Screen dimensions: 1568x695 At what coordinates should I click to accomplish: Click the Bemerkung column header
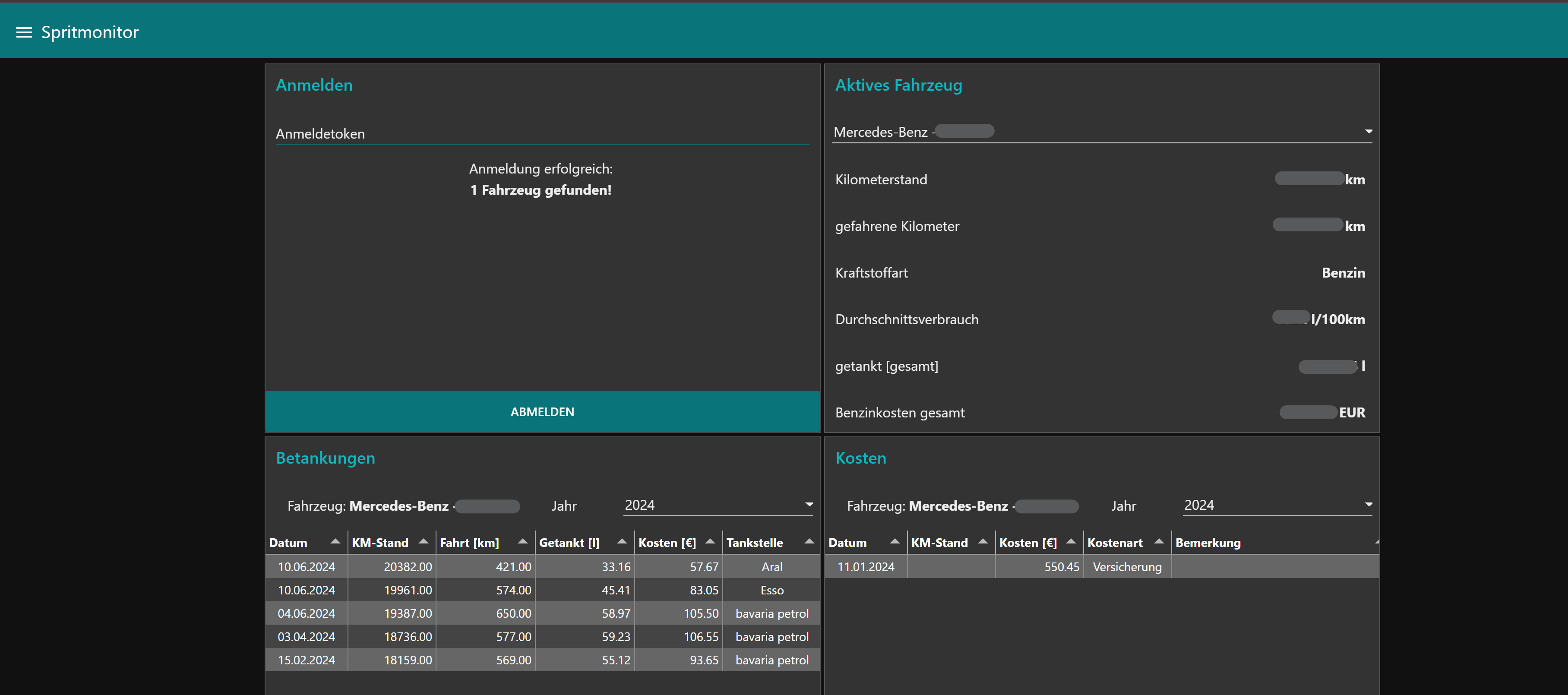tap(1208, 542)
